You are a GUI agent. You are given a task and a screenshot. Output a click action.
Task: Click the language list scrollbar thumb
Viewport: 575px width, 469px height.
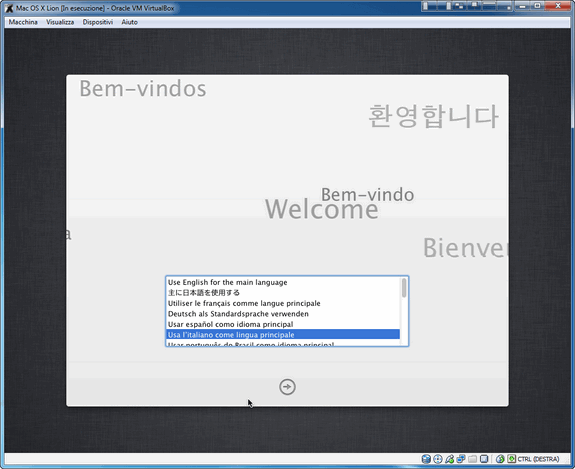pyautogui.click(x=404, y=288)
